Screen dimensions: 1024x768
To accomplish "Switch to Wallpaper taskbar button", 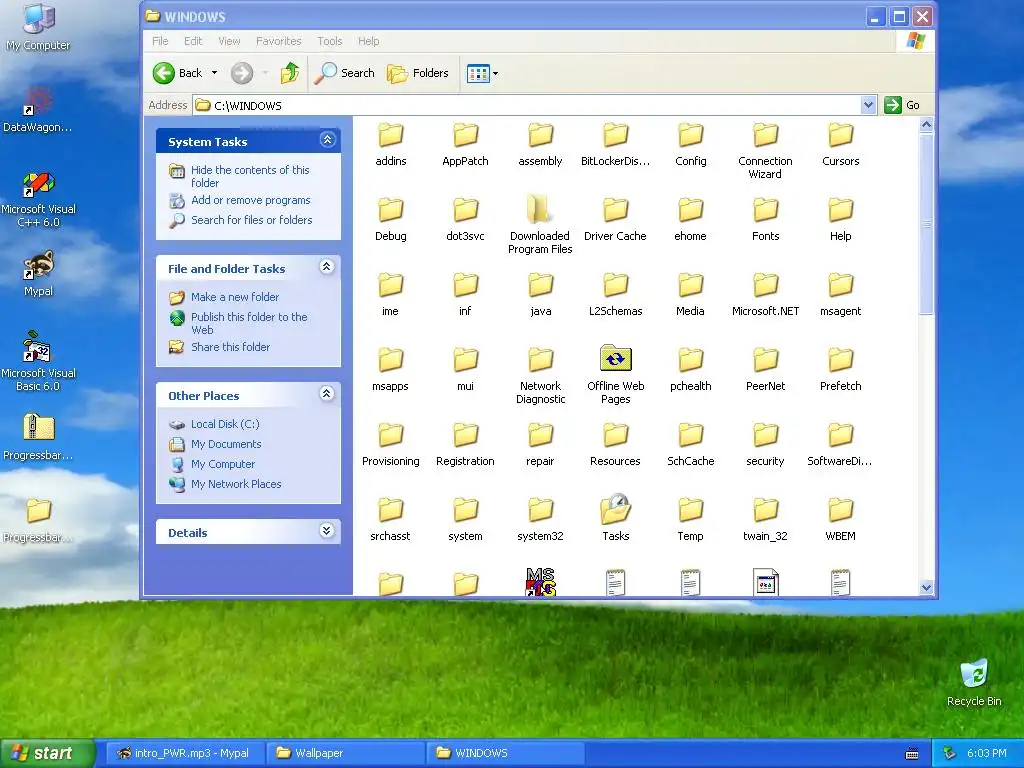I will [x=346, y=753].
